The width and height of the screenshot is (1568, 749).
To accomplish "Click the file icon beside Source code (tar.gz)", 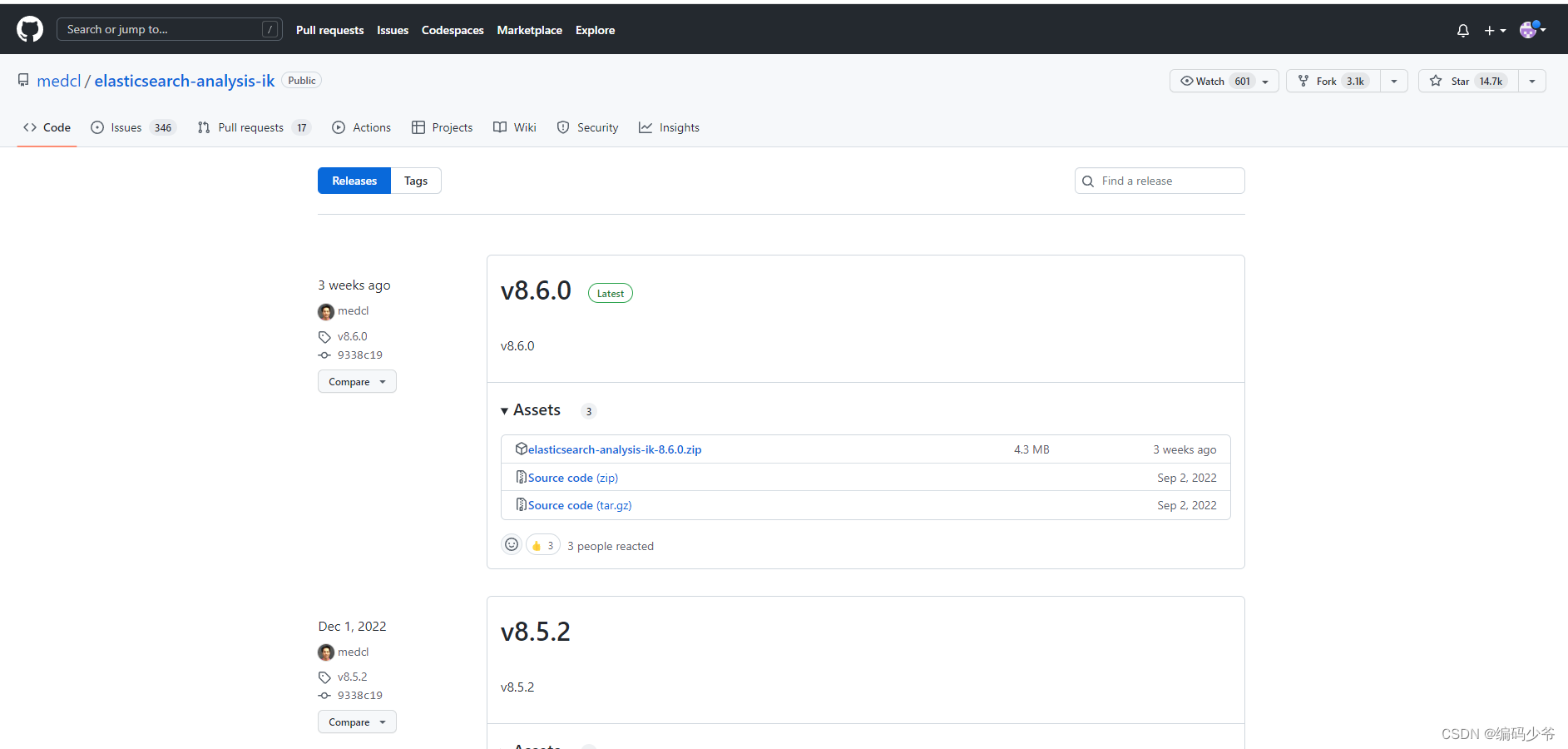I will (522, 504).
